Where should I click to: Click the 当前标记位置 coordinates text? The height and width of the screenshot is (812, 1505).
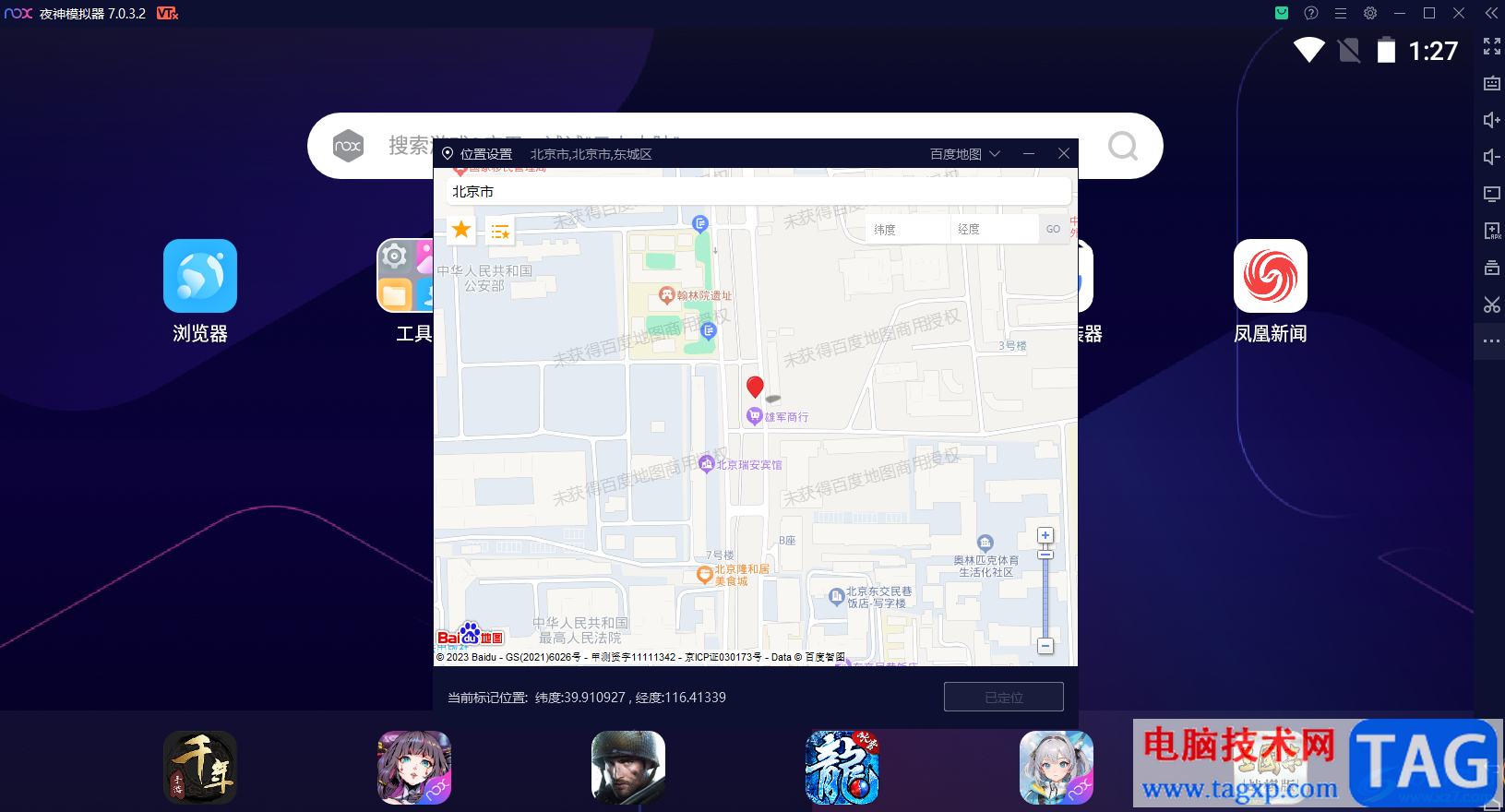pos(587,698)
